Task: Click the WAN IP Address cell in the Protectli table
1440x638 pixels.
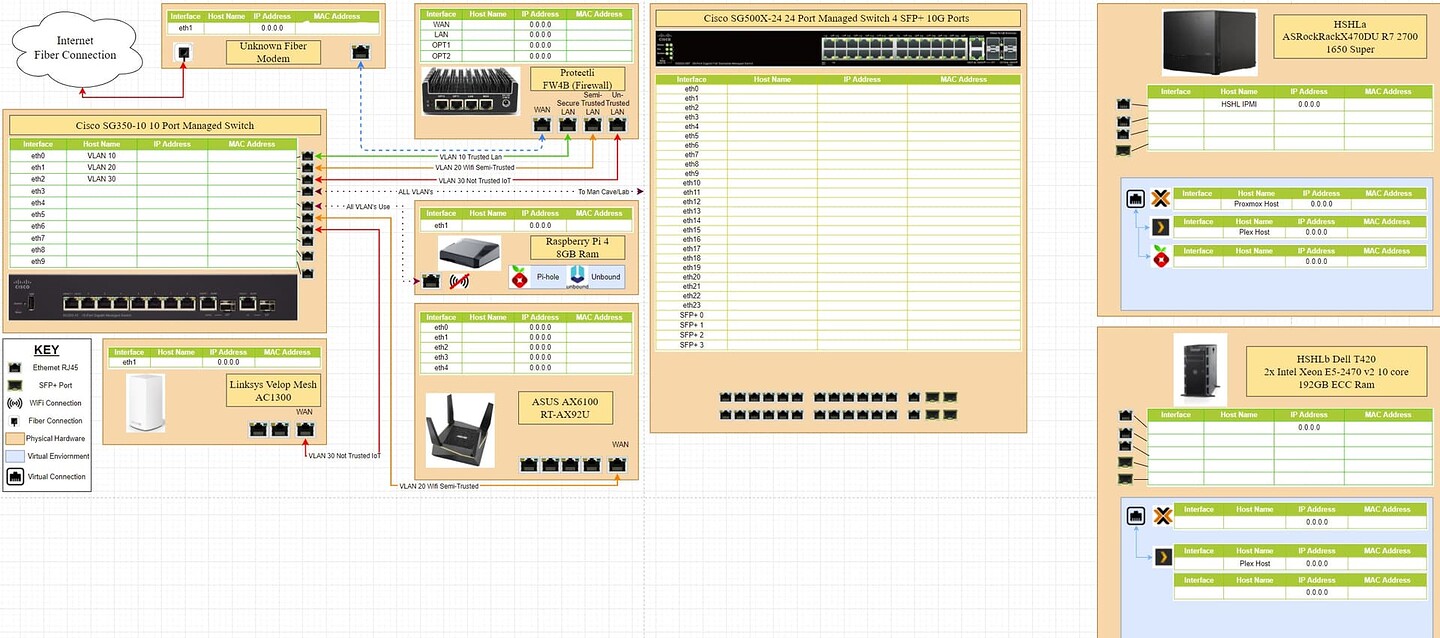Action: click(540, 24)
